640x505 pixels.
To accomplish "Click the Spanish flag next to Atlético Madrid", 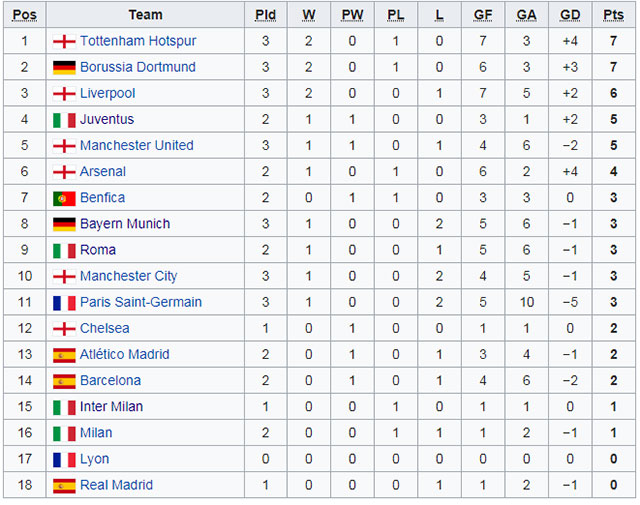I will click(x=64, y=355).
